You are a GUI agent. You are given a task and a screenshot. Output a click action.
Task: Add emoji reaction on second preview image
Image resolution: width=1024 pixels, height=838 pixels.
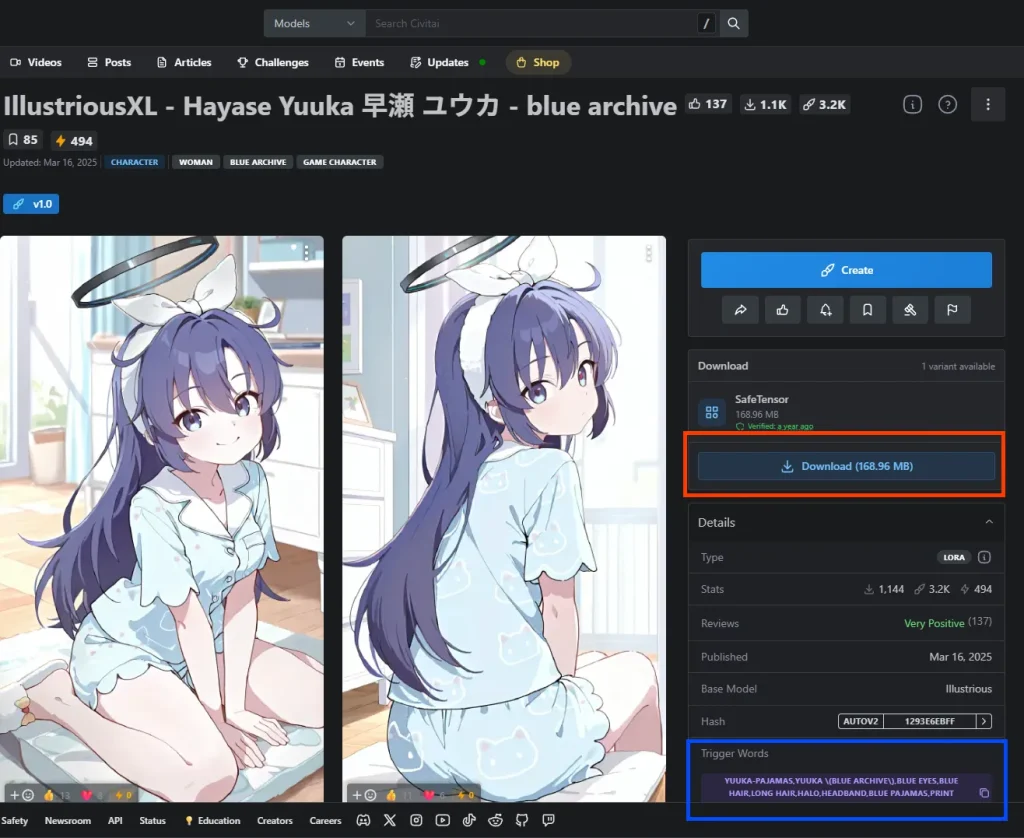tap(364, 795)
